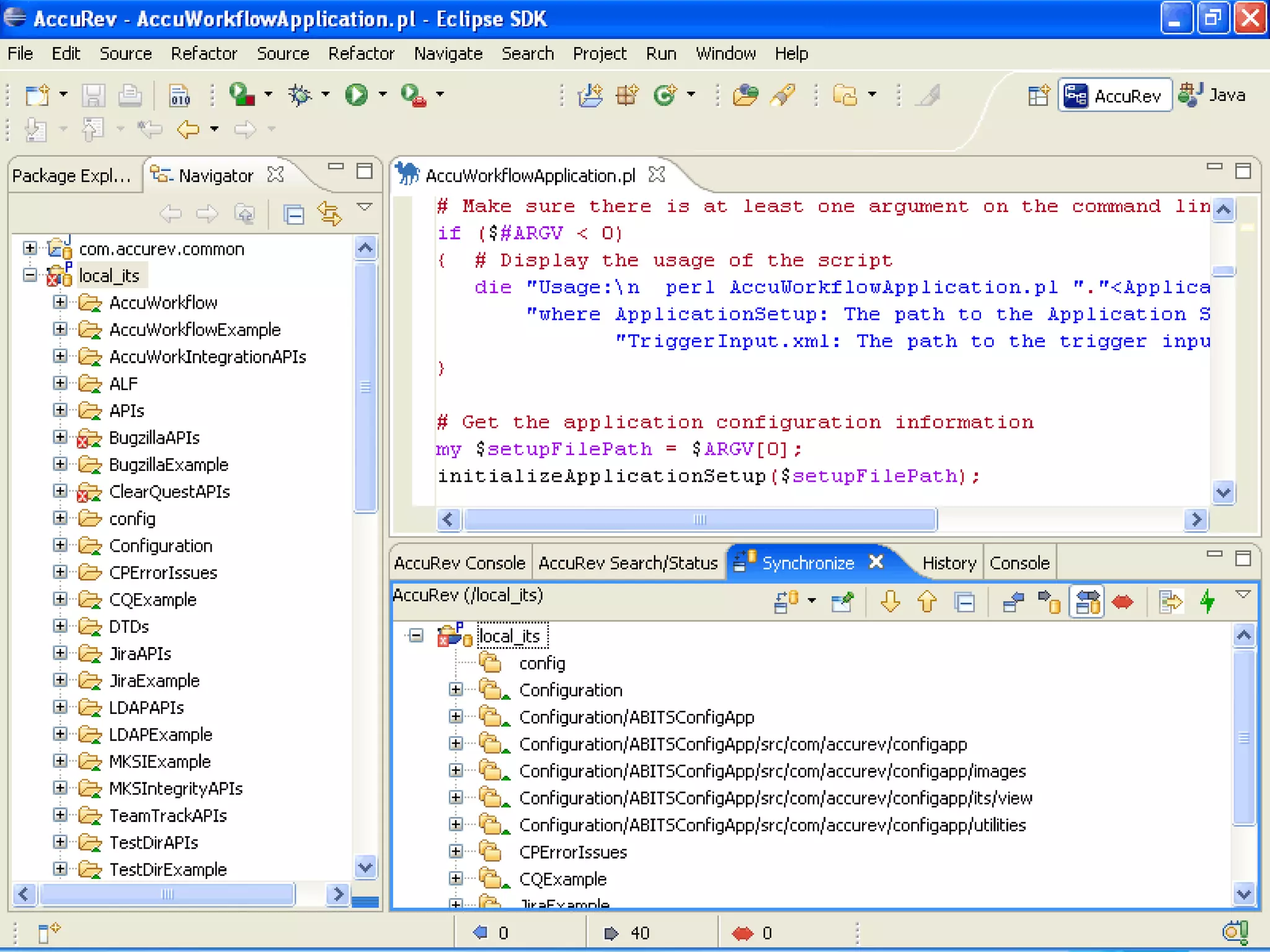Click the Print toolbar icon
This screenshot has height=952, width=1270.
(x=130, y=95)
